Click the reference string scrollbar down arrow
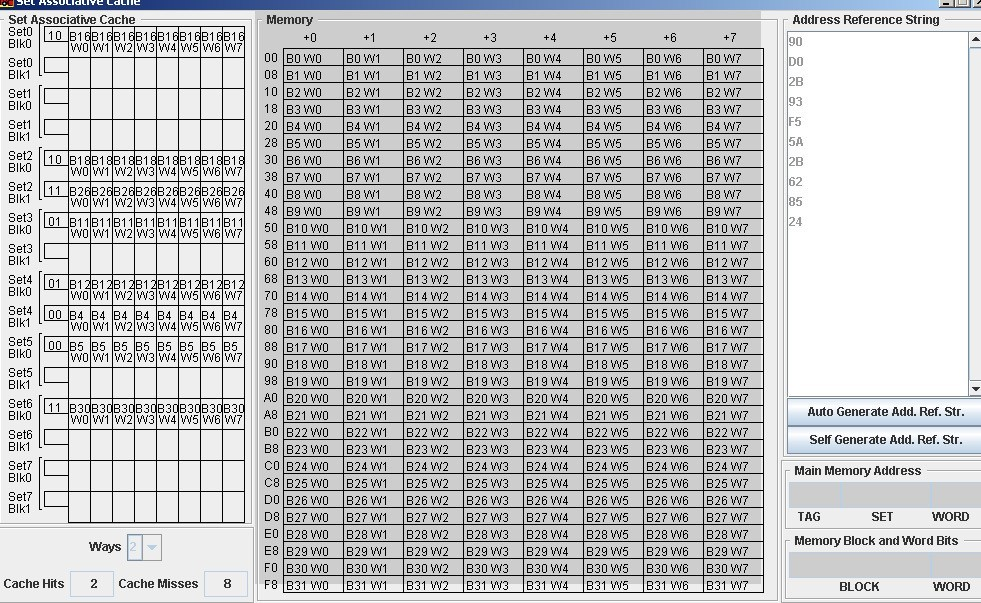The height and width of the screenshot is (603, 981). point(973,389)
